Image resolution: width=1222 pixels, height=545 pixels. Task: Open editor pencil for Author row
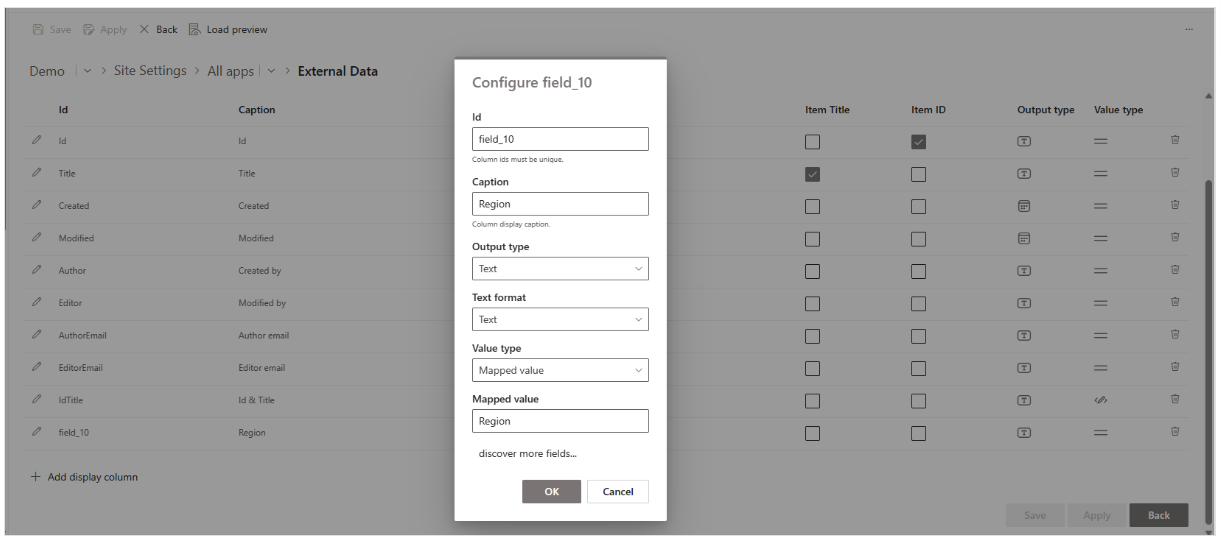click(36, 270)
